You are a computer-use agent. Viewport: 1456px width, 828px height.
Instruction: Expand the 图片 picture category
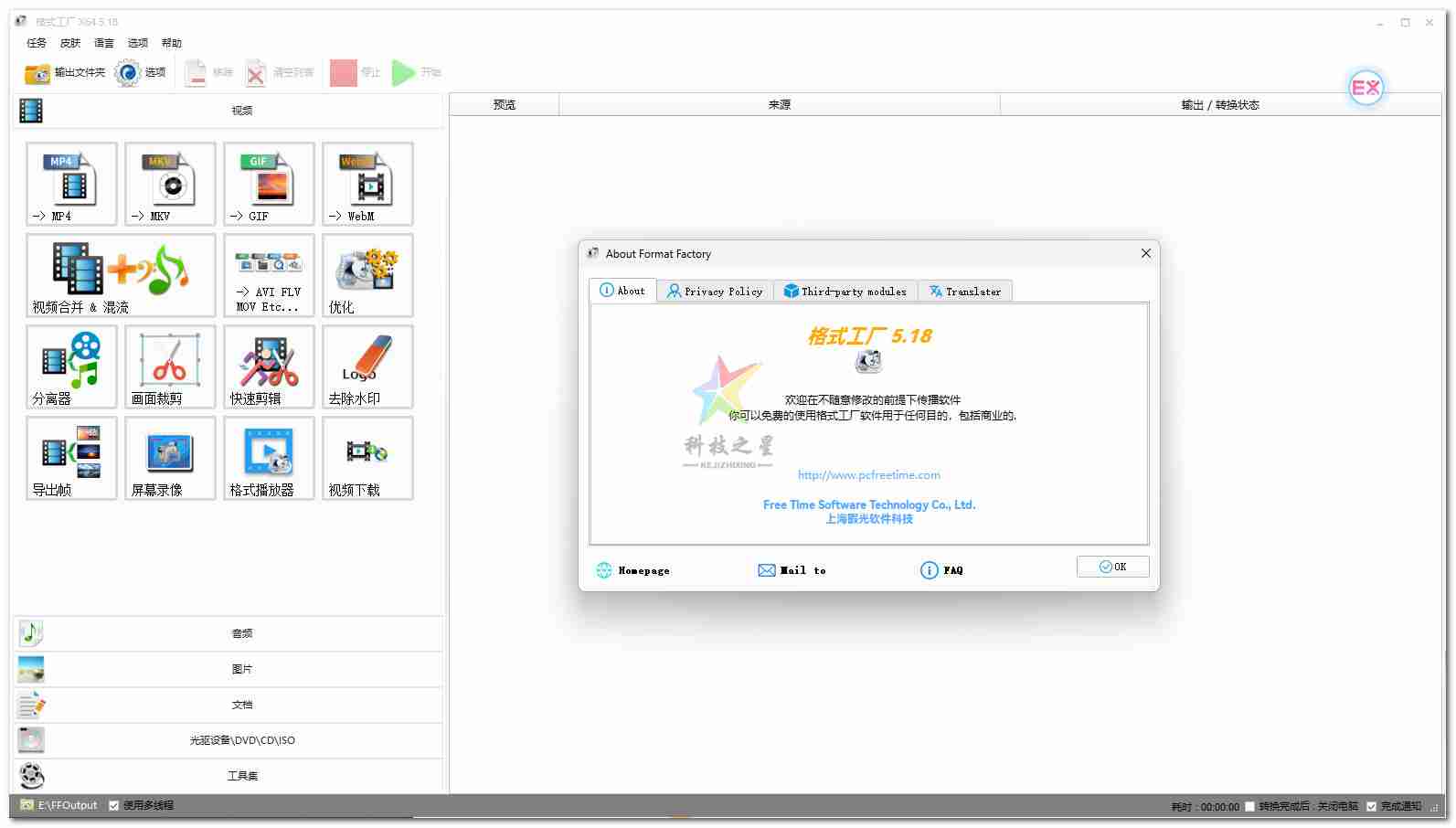(228, 669)
